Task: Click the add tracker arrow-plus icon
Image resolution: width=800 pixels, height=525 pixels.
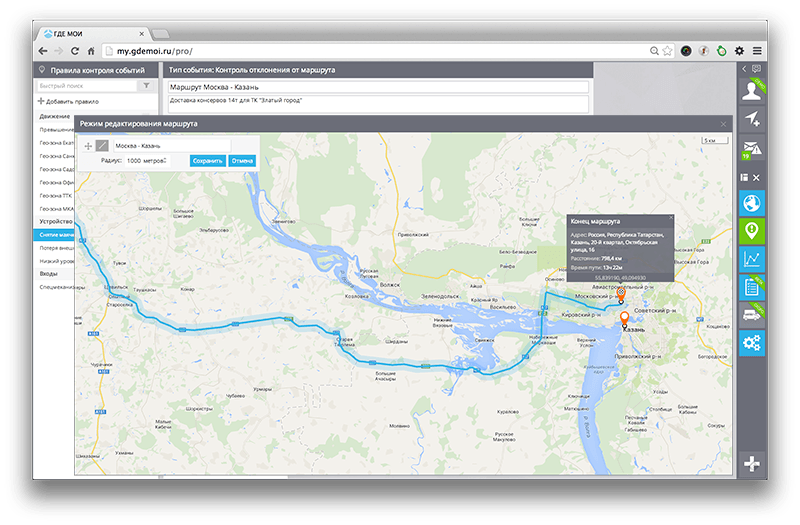Action: [752, 119]
